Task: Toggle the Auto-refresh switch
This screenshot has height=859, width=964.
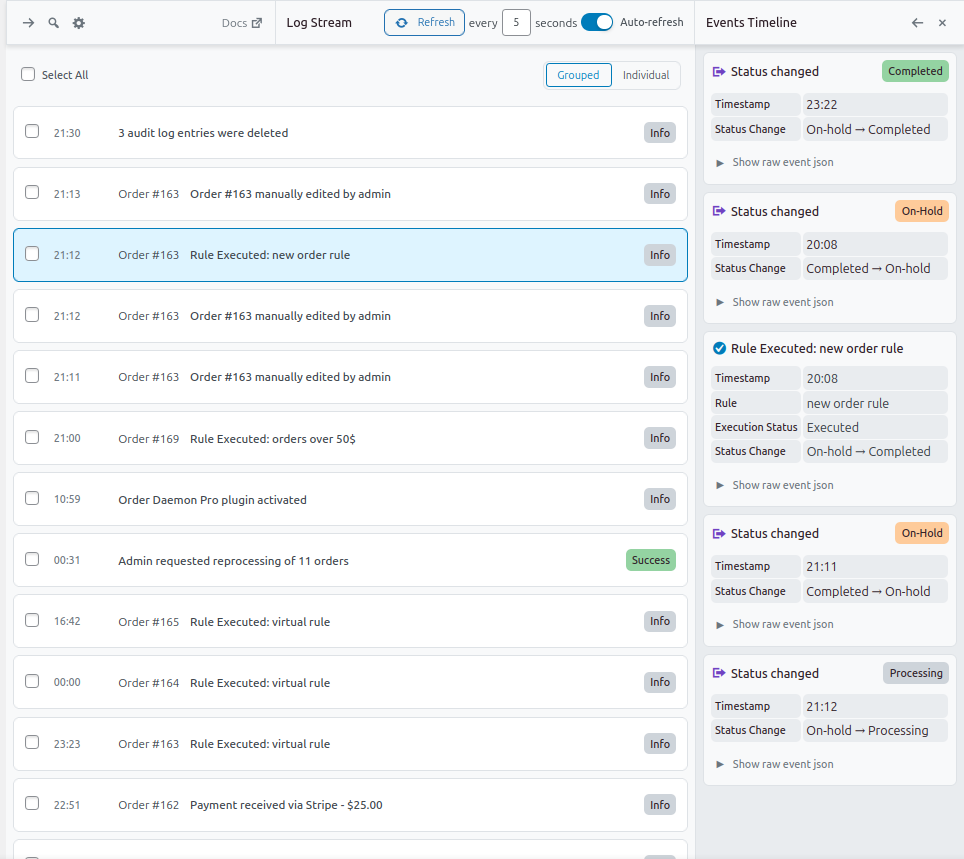Action: (x=597, y=22)
